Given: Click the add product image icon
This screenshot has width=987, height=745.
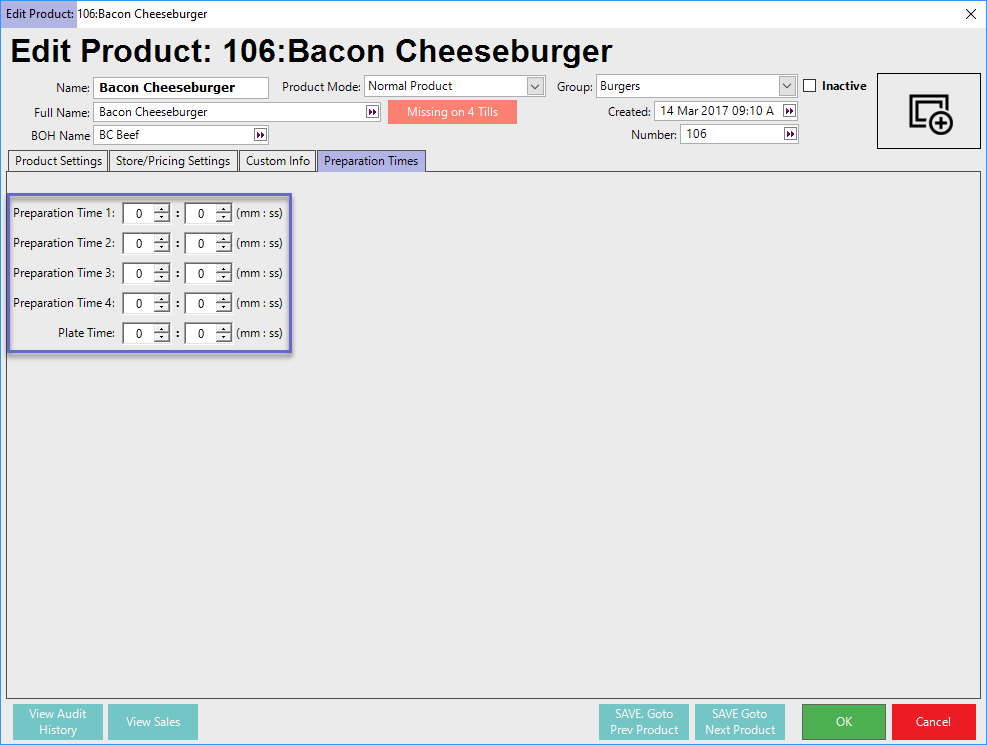Looking at the screenshot, I should [929, 111].
